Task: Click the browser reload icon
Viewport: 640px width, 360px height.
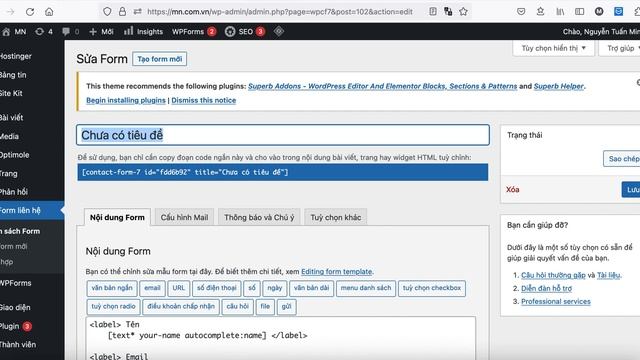Action: (x=30, y=12)
